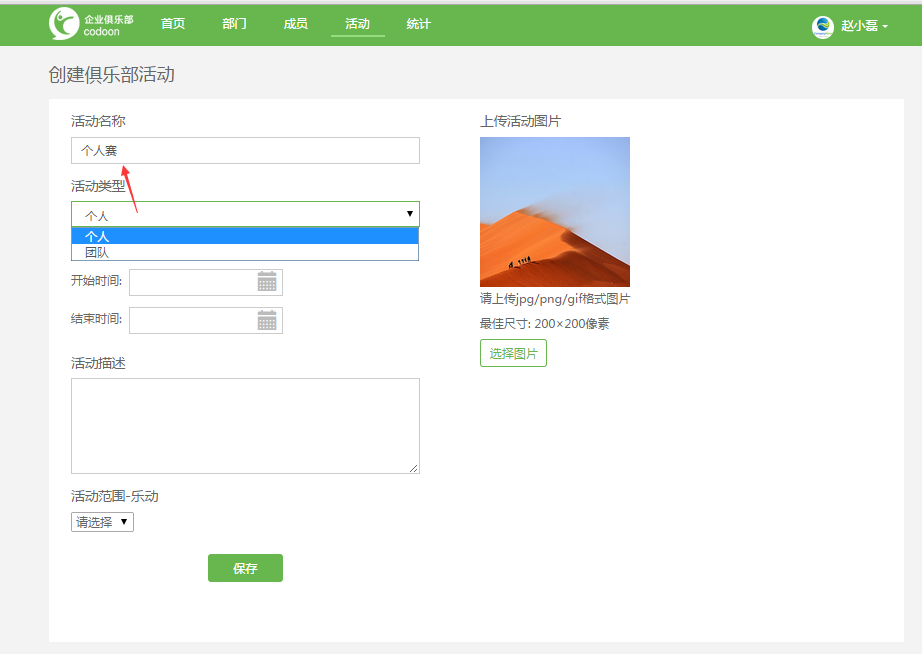
Task: Click the 最佳尺寸: 200×200像素 text
Action: [544, 323]
